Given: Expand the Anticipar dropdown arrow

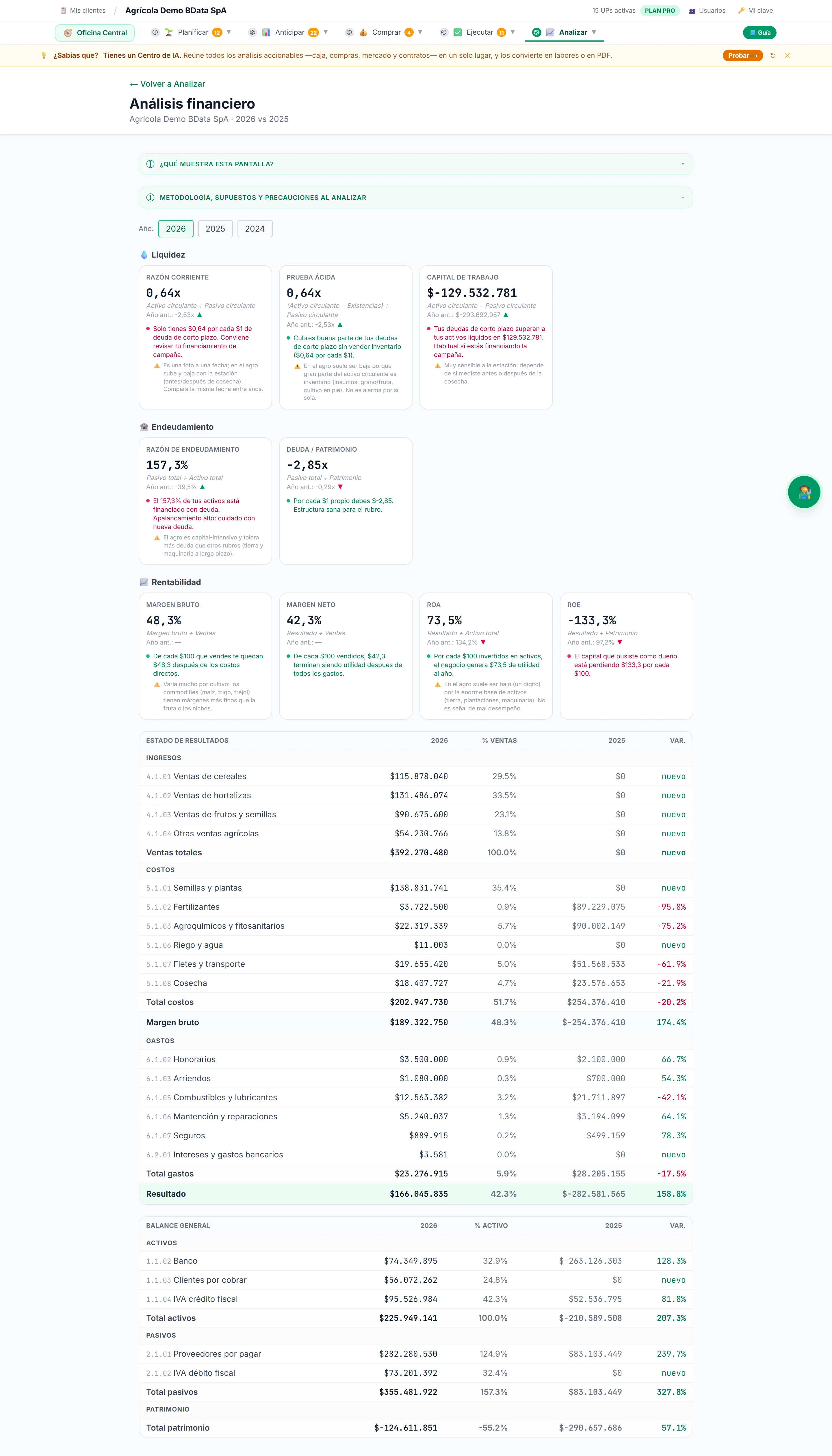Looking at the screenshot, I should point(326,32).
